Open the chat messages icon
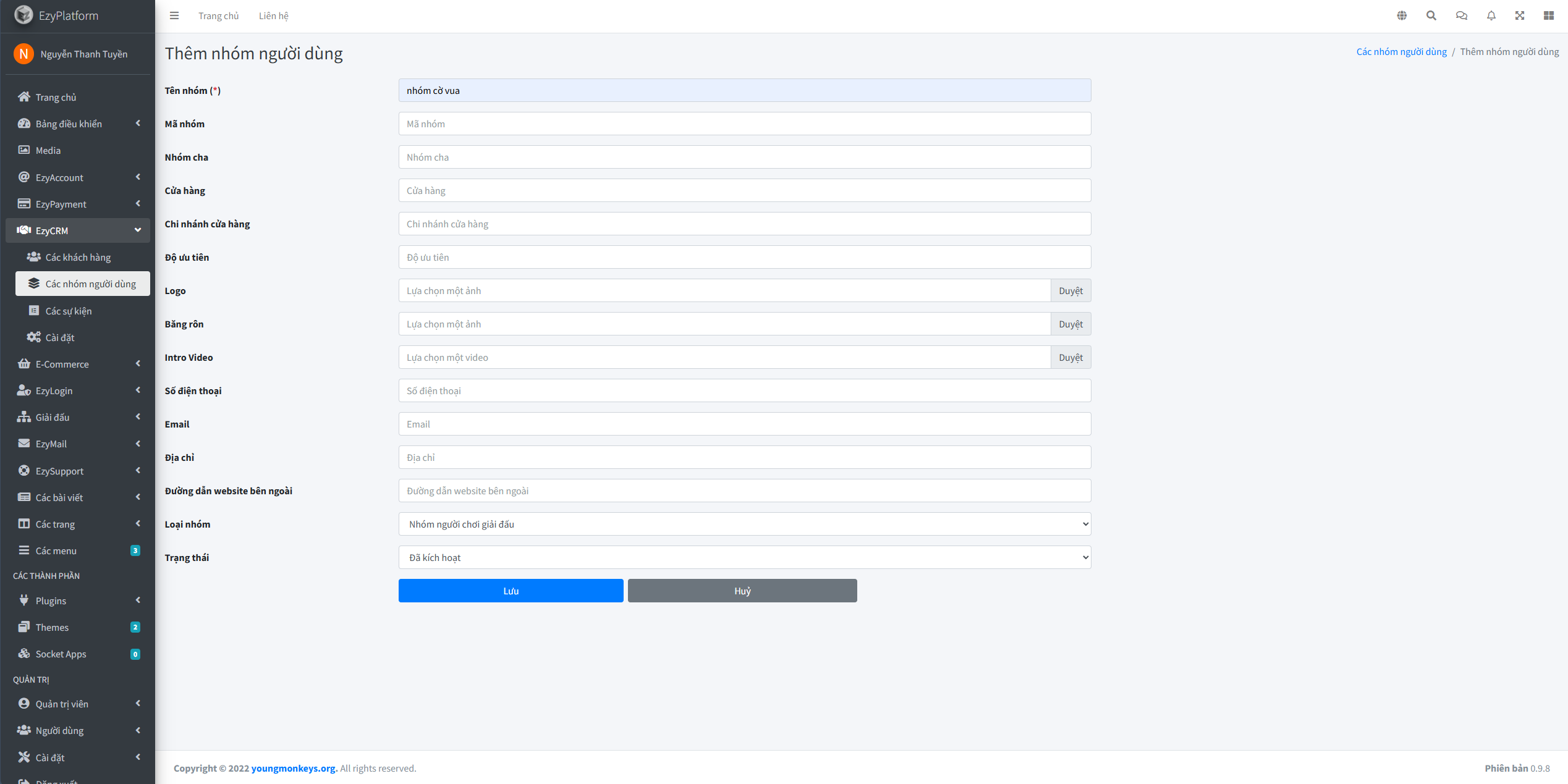 [x=1461, y=16]
